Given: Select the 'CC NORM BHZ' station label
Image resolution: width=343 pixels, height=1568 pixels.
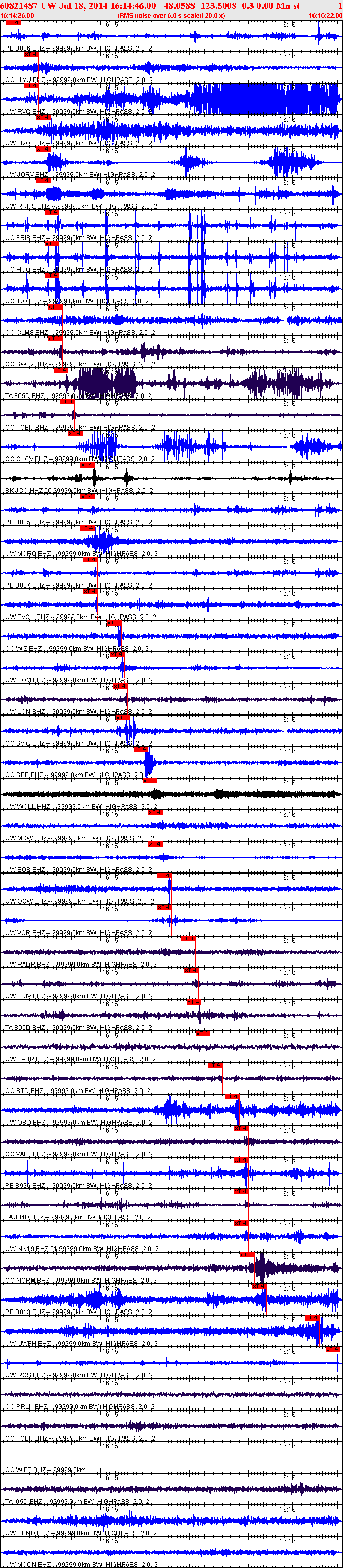Looking at the screenshot, I should coord(27,1281).
